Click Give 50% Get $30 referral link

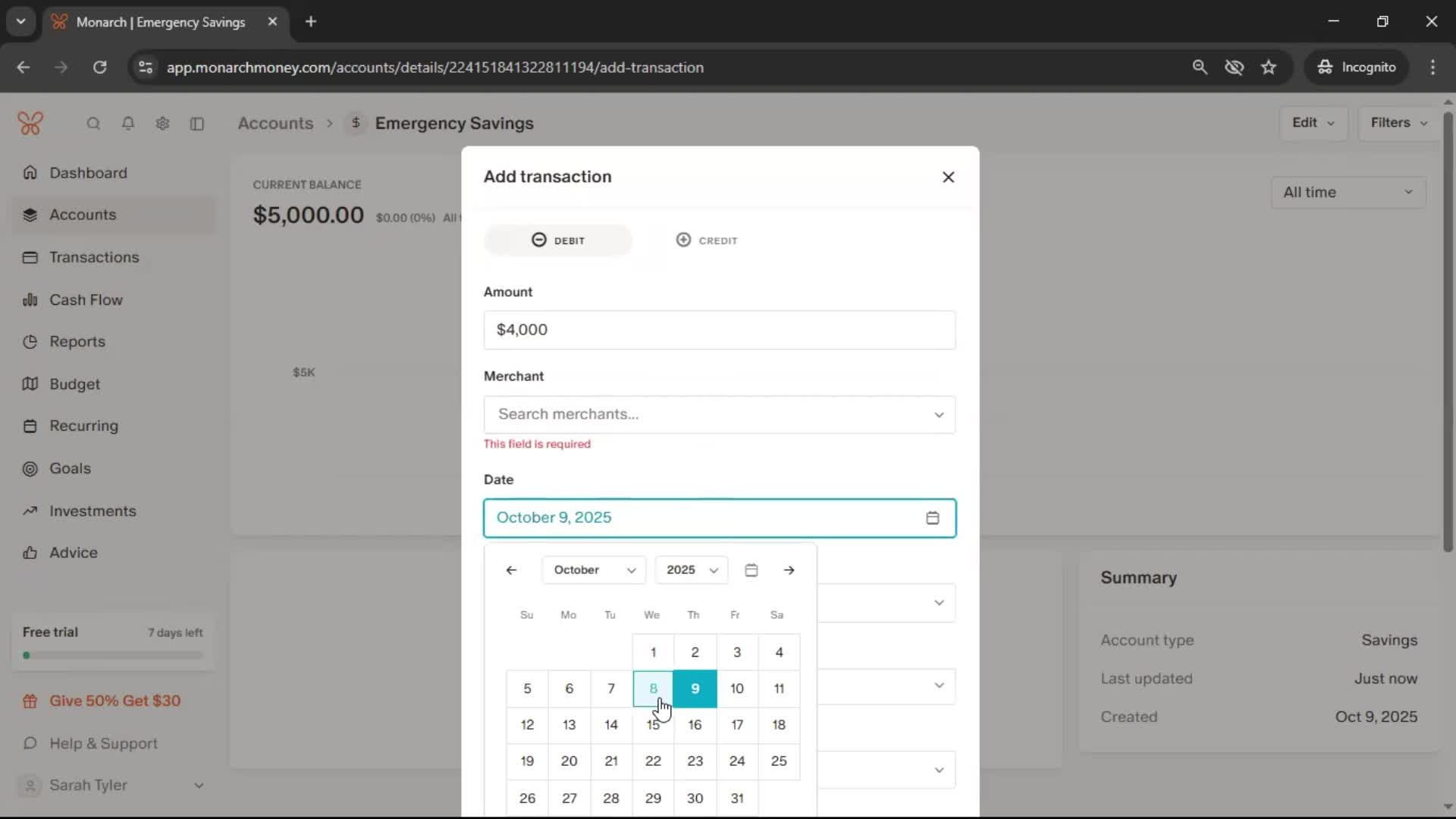[115, 701]
